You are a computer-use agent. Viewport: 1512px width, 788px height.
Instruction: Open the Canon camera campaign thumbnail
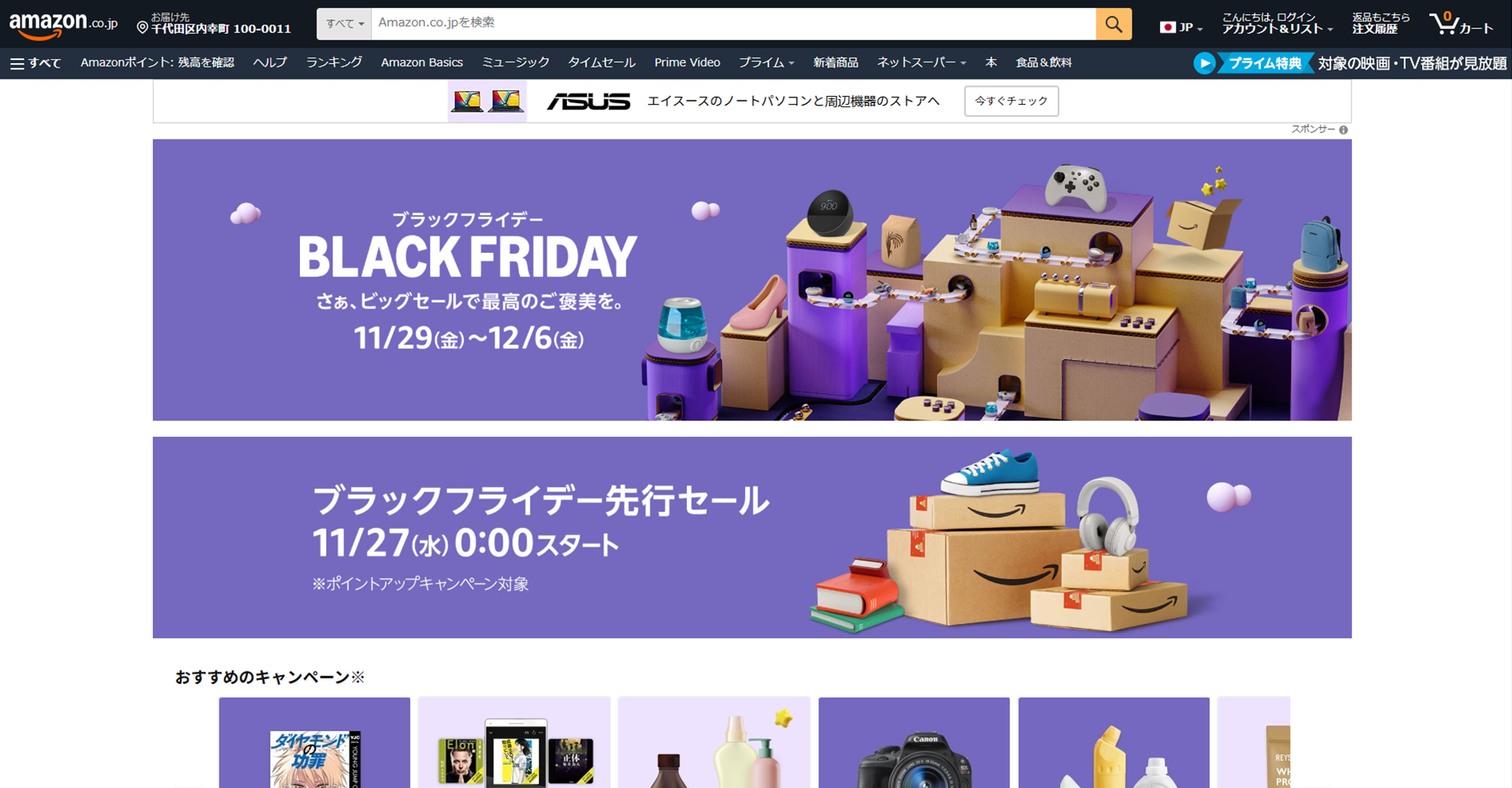tap(913, 742)
